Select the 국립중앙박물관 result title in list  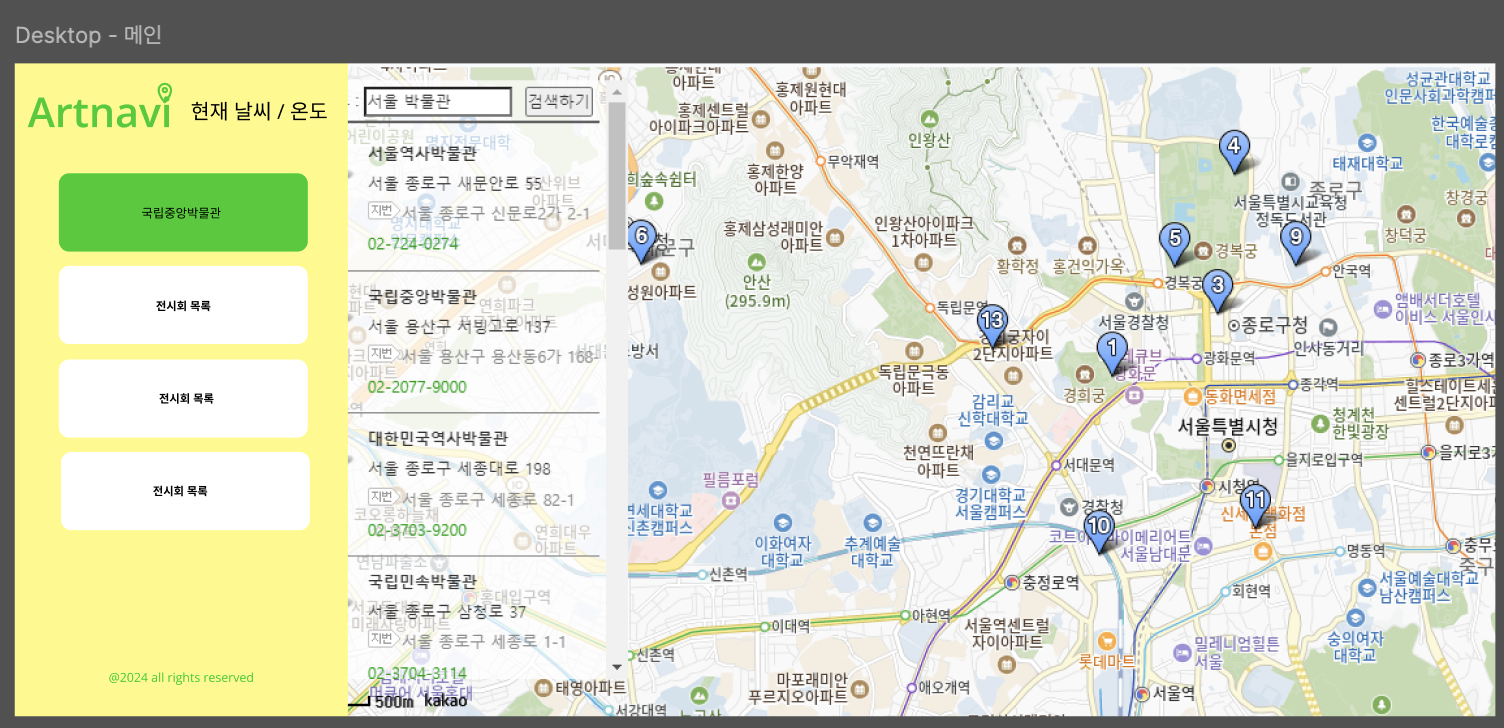point(422,296)
